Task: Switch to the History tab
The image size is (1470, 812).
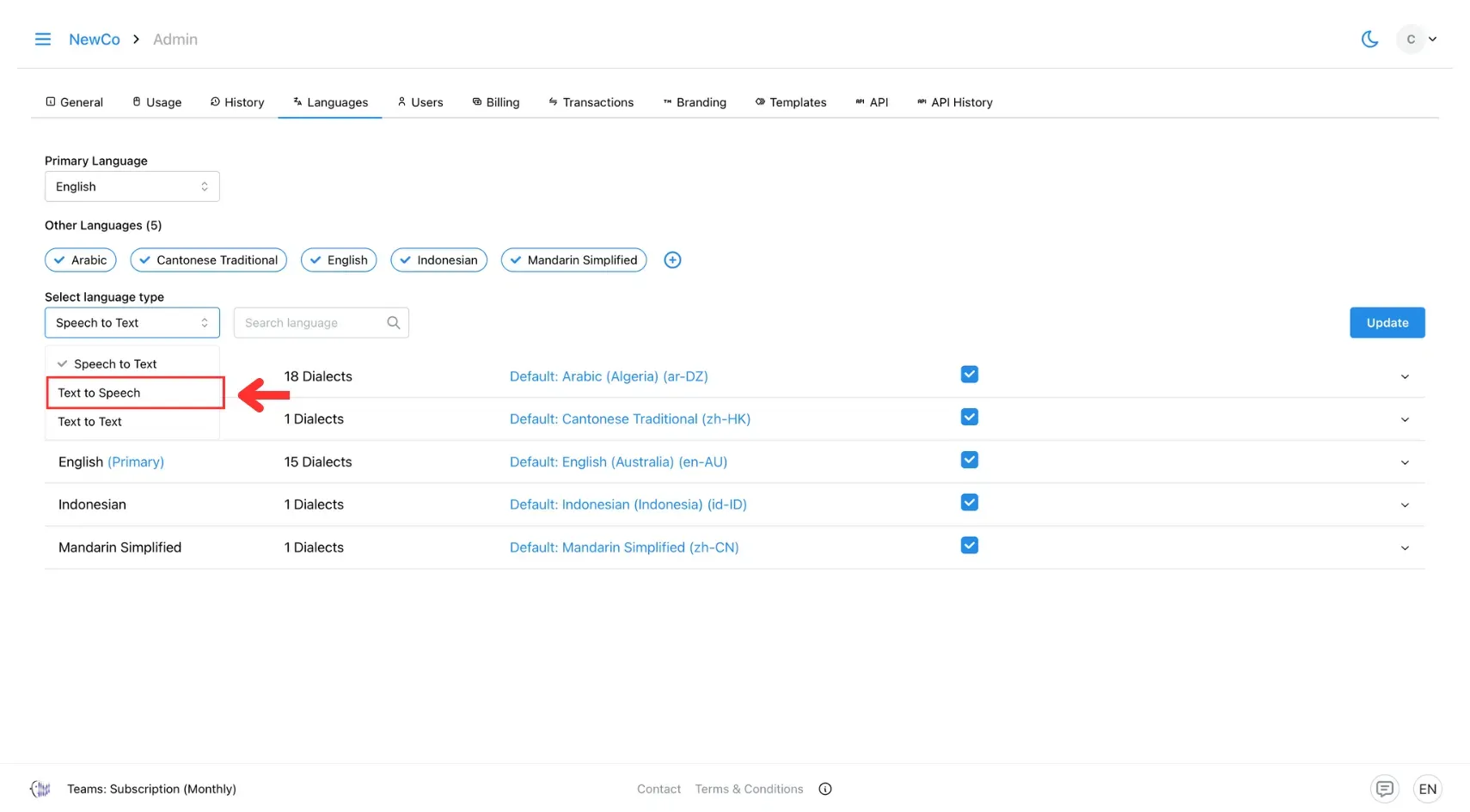Action: point(237,102)
